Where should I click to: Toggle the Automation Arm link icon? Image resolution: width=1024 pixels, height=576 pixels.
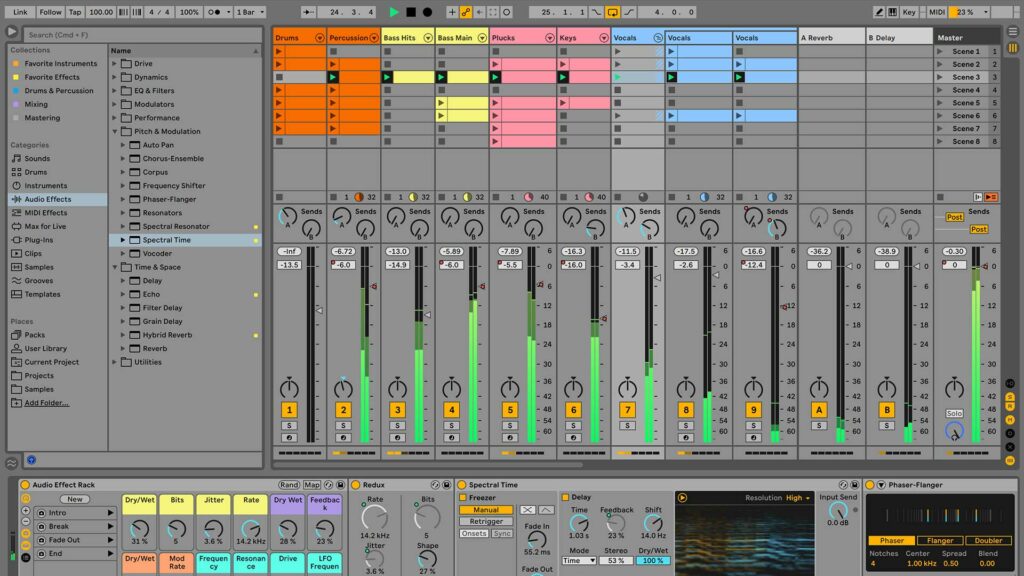pyautogui.click(x=466, y=12)
